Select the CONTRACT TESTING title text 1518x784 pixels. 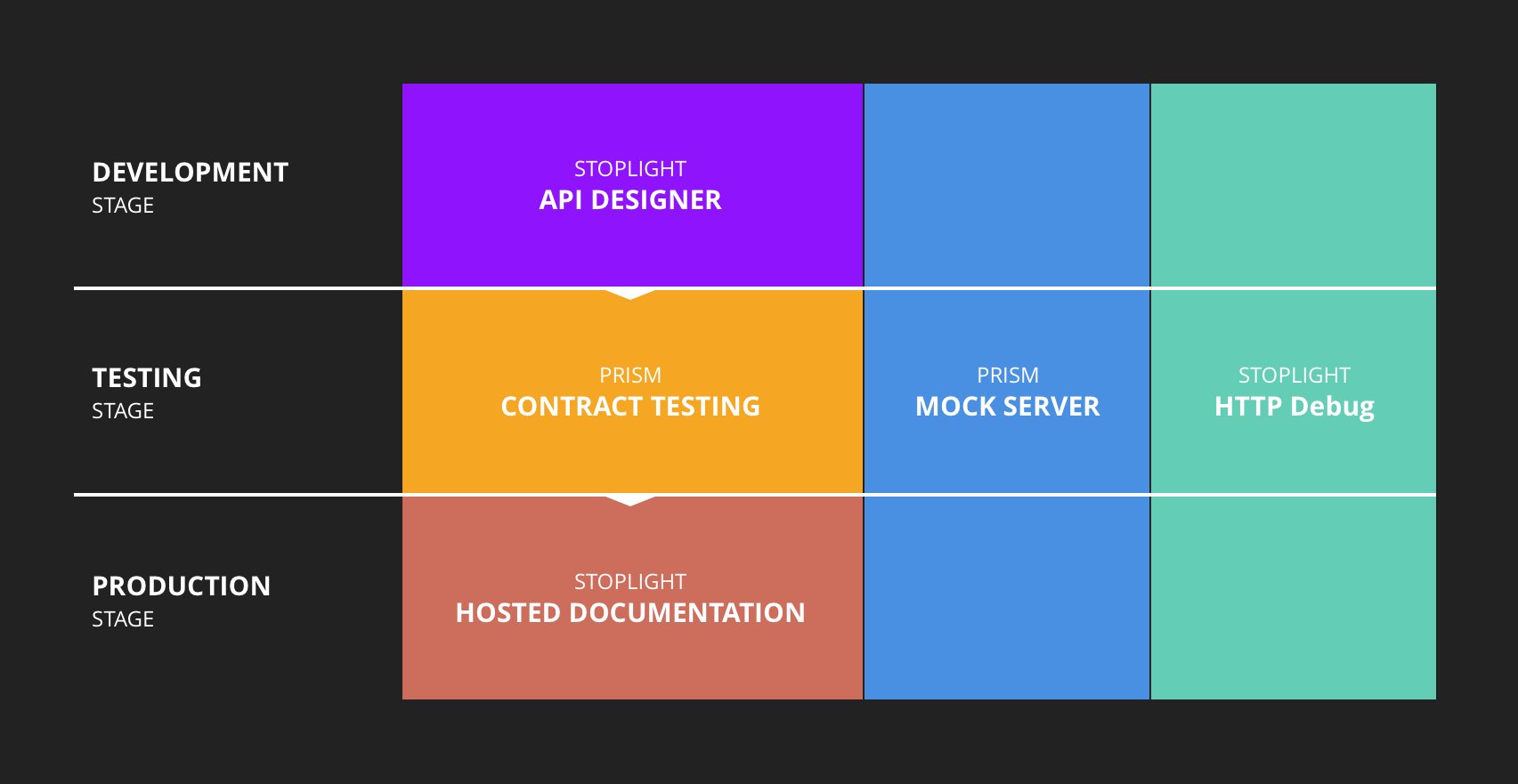tap(630, 407)
